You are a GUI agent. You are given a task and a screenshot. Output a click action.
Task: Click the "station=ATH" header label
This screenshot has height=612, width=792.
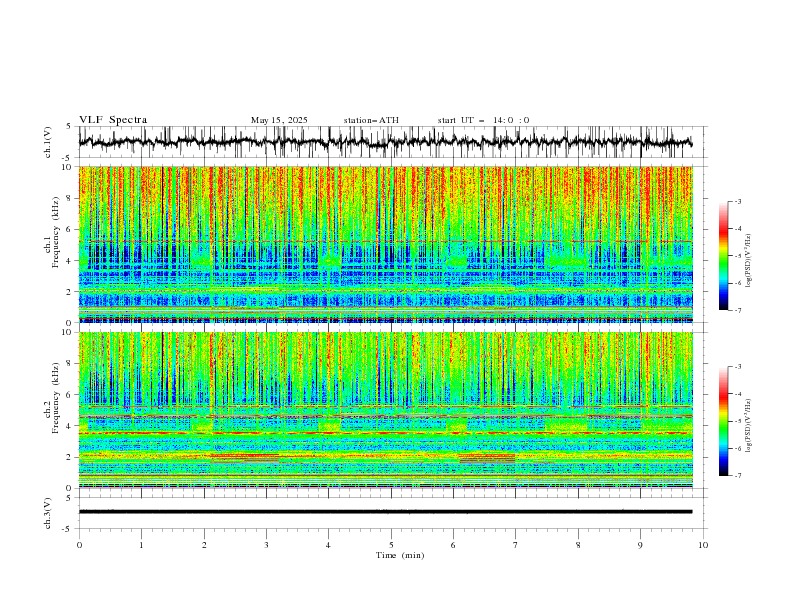[371, 120]
